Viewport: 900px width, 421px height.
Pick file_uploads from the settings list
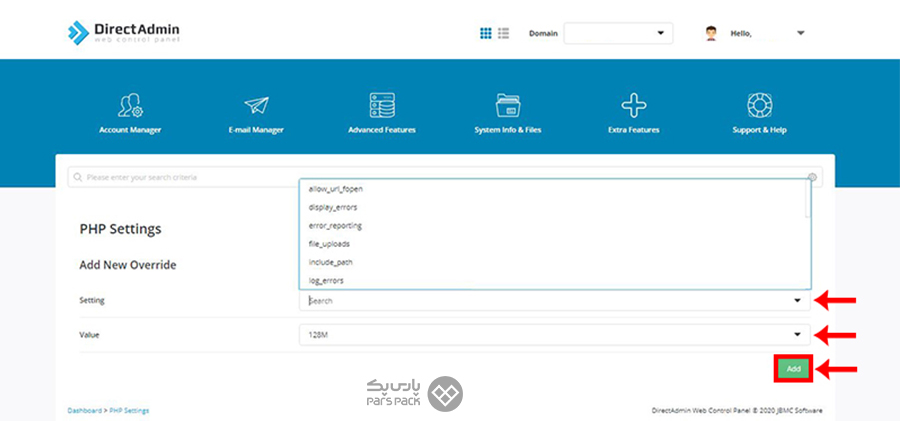(329, 244)
